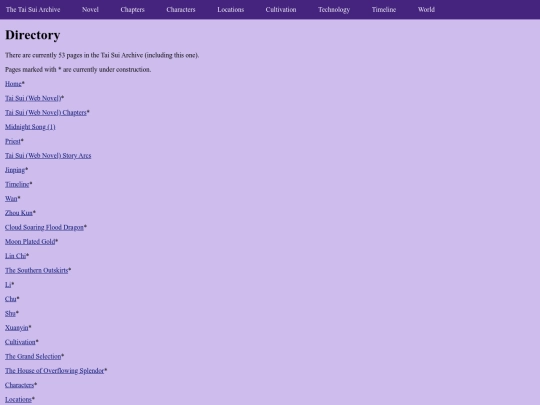540x405 pixels.
Task: Open Locations in the top navigation bar
Action: 231,10
